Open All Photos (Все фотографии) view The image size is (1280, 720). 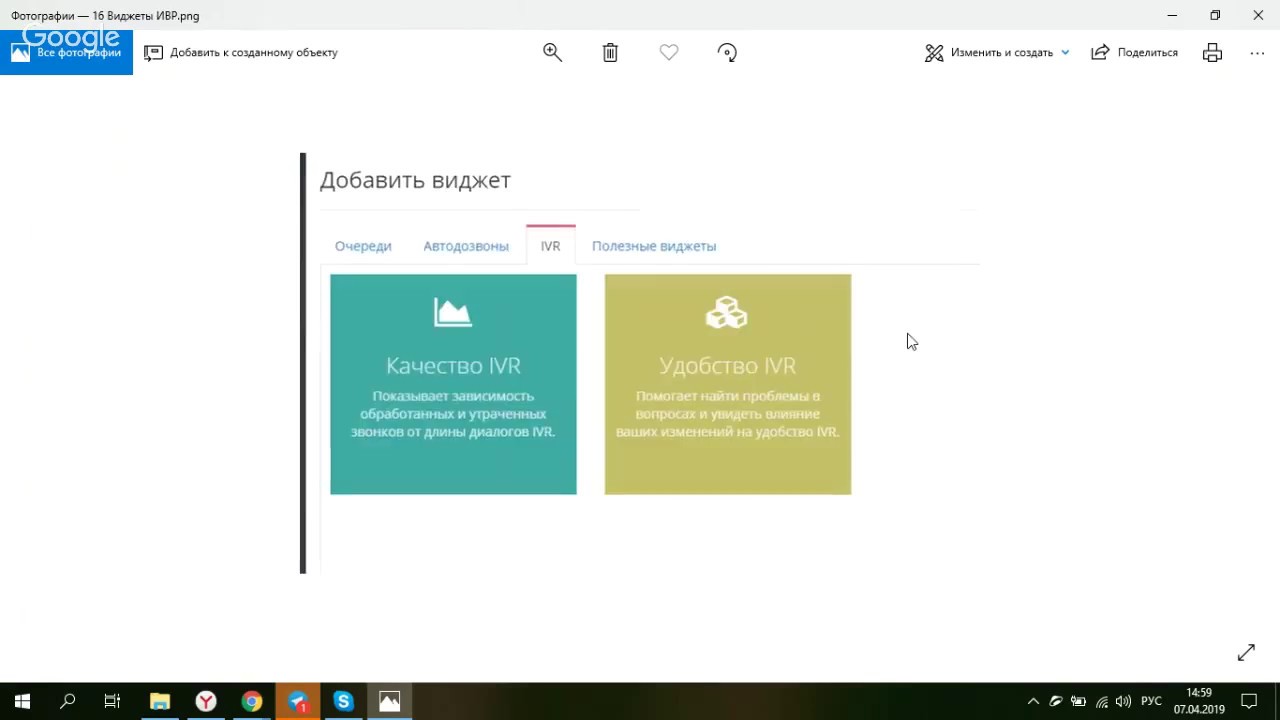[66, 52]
